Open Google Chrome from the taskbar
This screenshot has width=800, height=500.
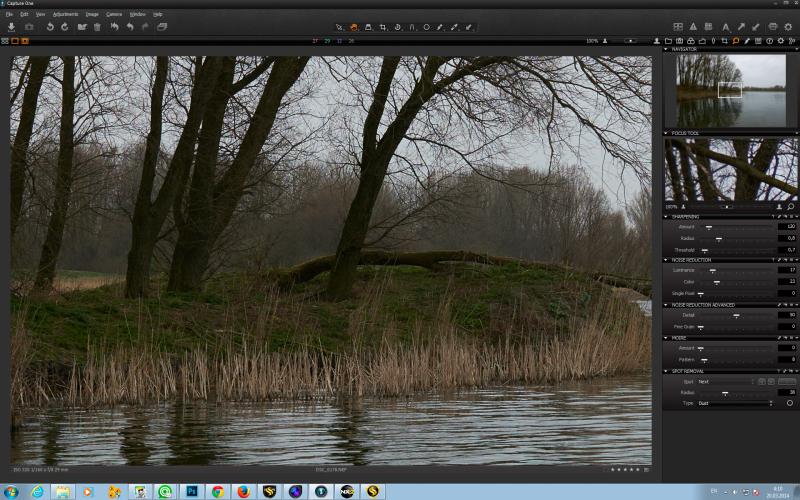coord(218,491)
